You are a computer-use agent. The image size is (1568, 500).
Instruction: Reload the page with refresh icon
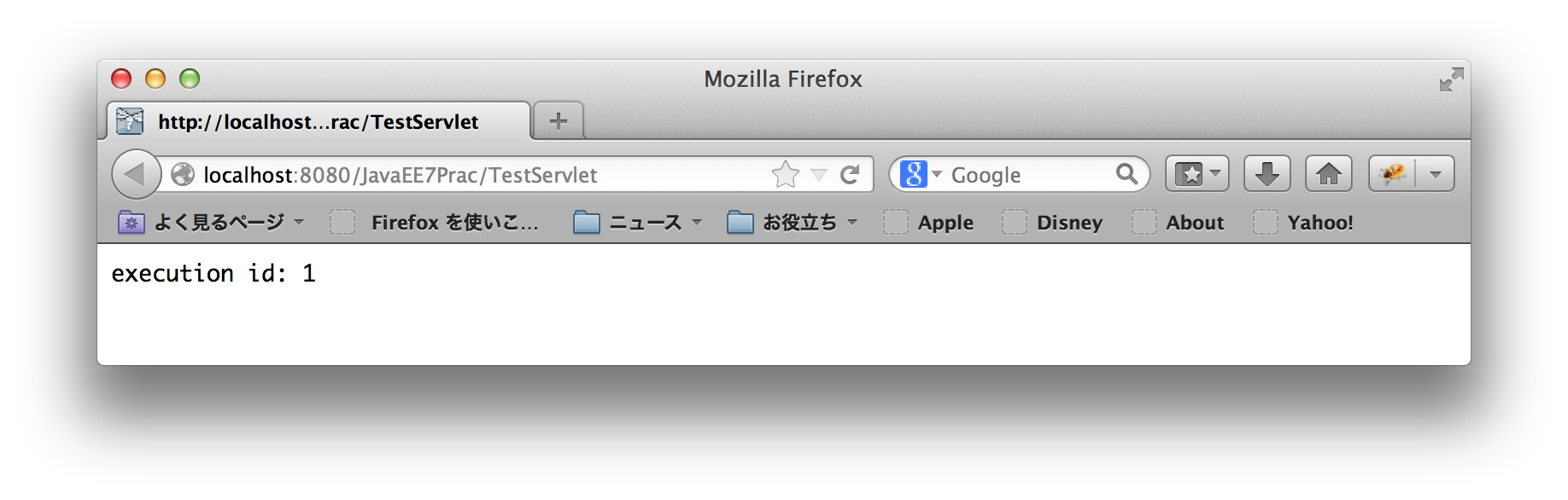point(850,175)
